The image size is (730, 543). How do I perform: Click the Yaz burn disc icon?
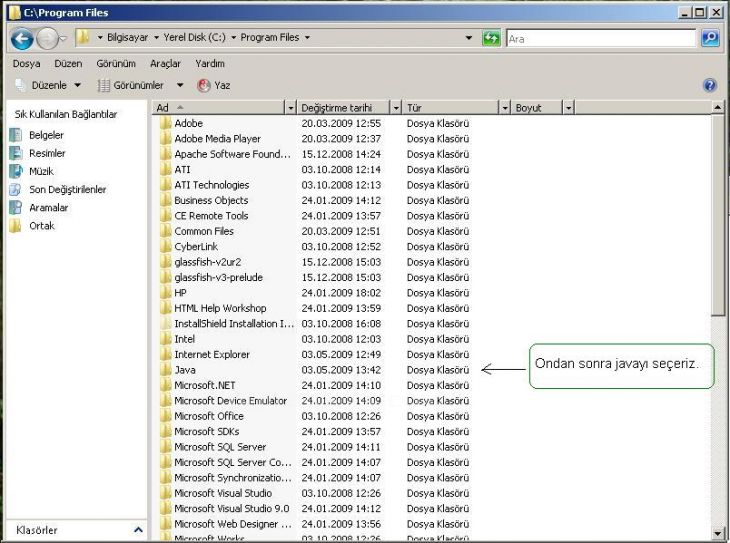coord(203,85)
